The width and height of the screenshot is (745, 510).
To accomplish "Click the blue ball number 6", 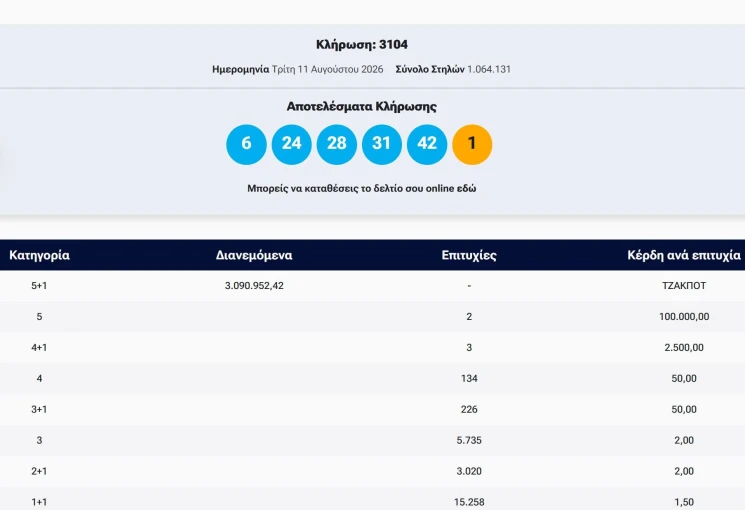I will point(246,144).
